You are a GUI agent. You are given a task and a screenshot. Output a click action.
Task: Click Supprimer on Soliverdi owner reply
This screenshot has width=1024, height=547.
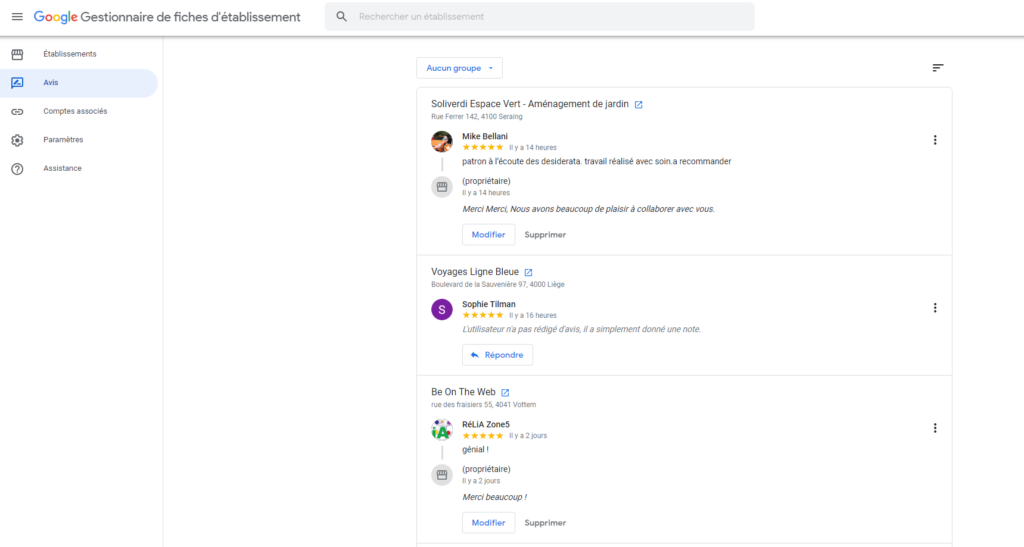click(545, 234)
